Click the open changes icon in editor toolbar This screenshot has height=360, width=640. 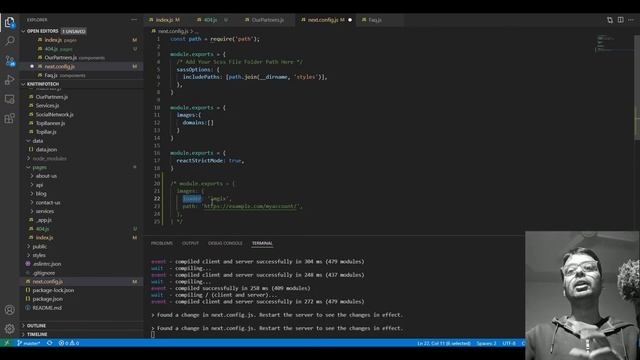(x=610, y=20)
